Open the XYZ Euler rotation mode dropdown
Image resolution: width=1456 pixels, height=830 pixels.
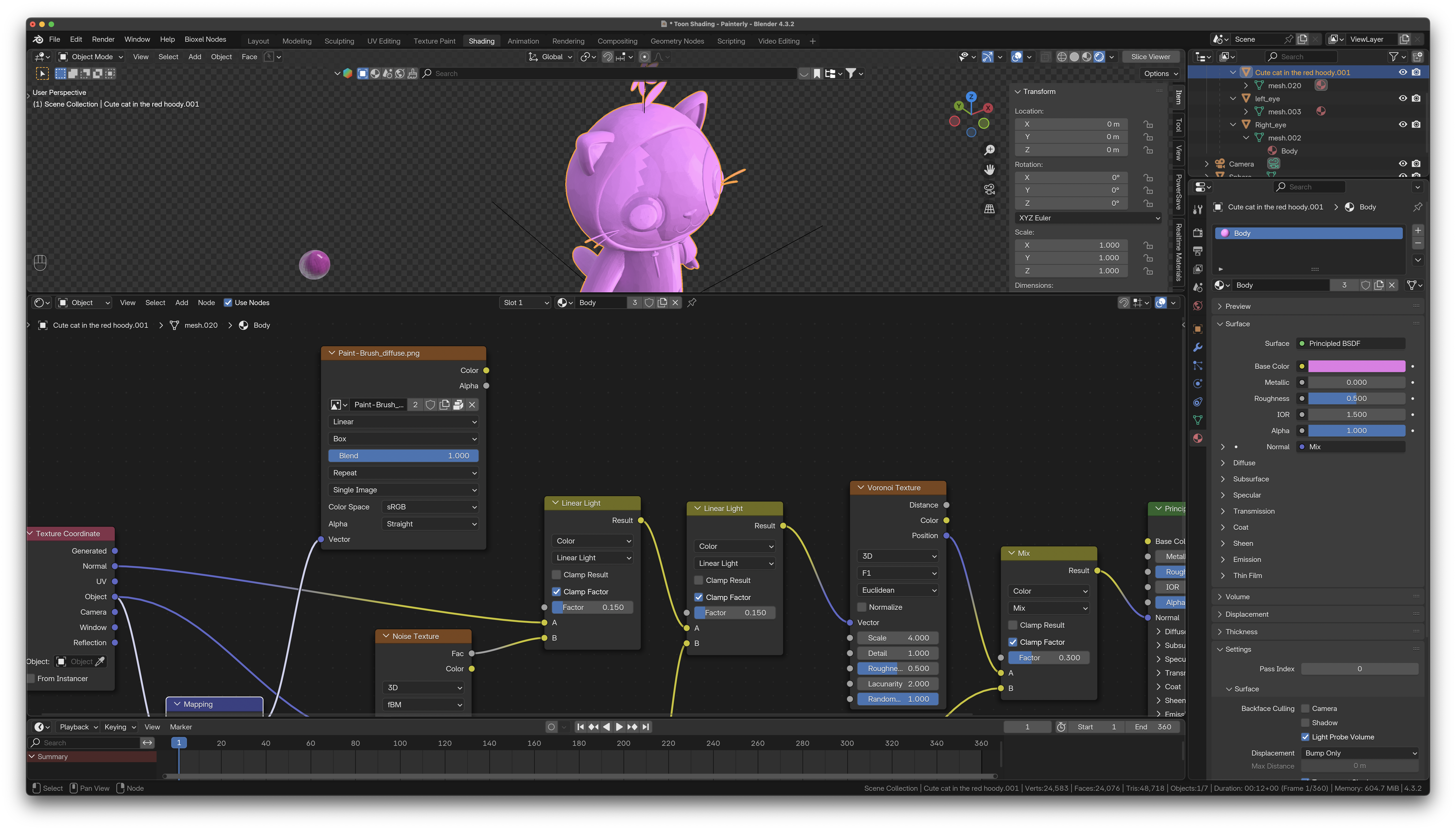[1088, 218]
